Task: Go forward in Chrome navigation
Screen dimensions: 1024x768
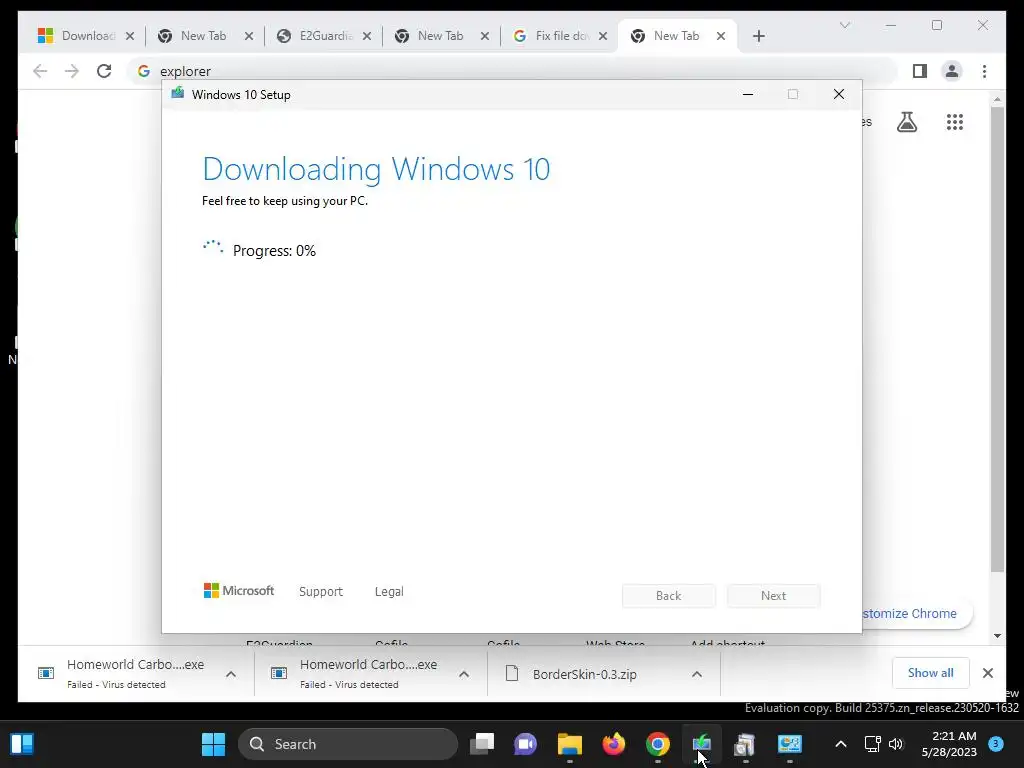Action: click(x=72, y=71)
